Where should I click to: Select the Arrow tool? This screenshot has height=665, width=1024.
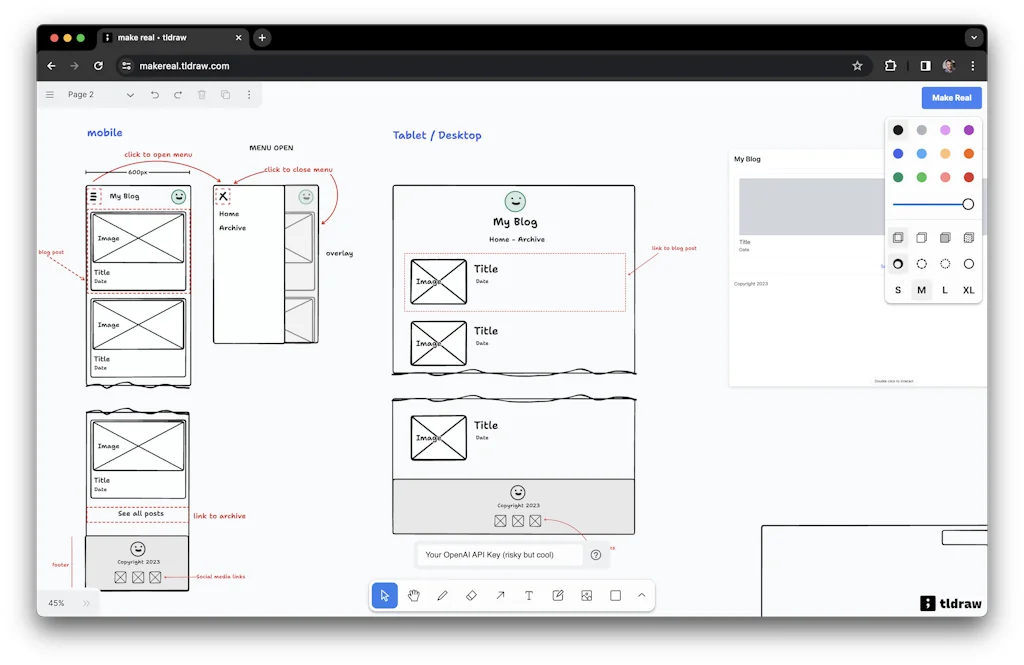500,595
